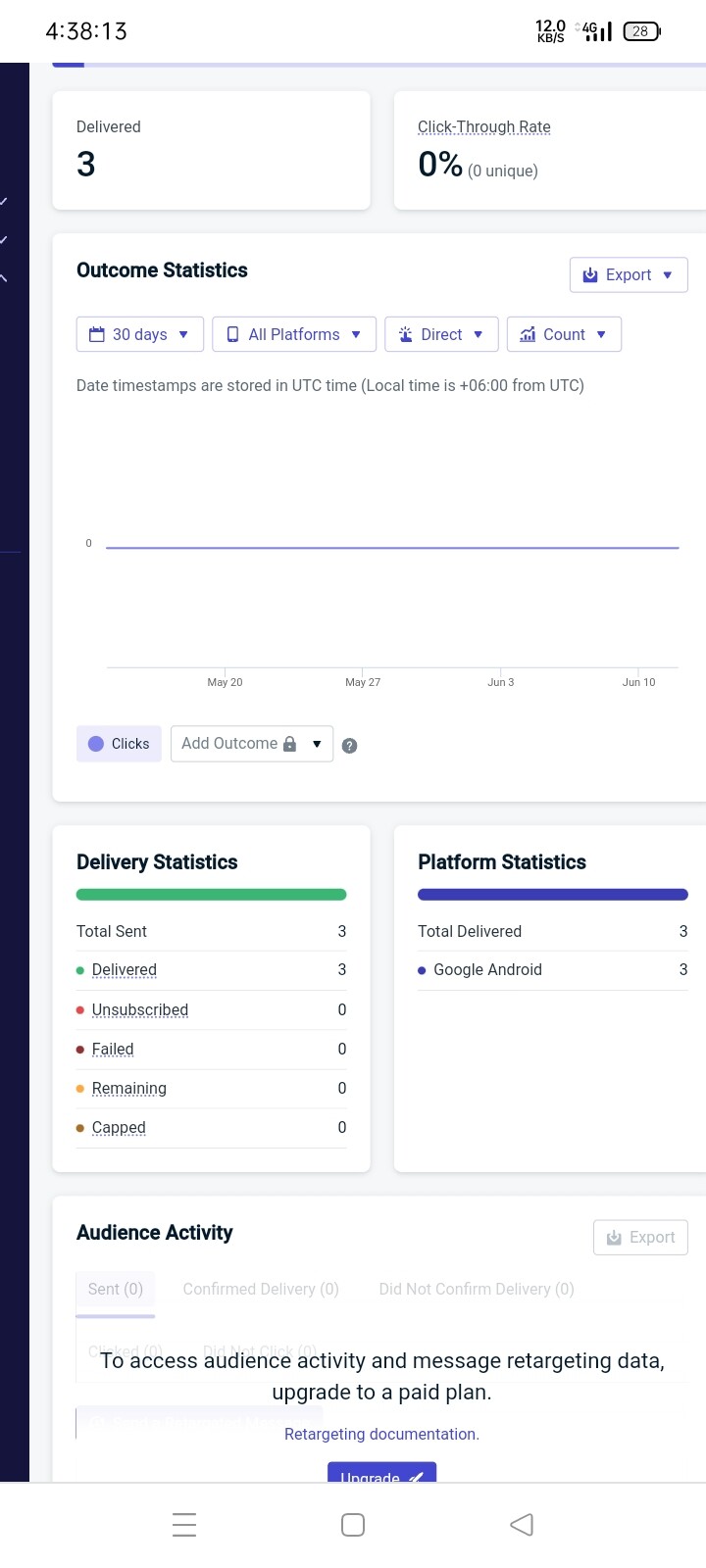Toggle the Clicks outcome series chip
Image resolution: width=706 pixels, height=1568 pixels.
click(119, 744)
